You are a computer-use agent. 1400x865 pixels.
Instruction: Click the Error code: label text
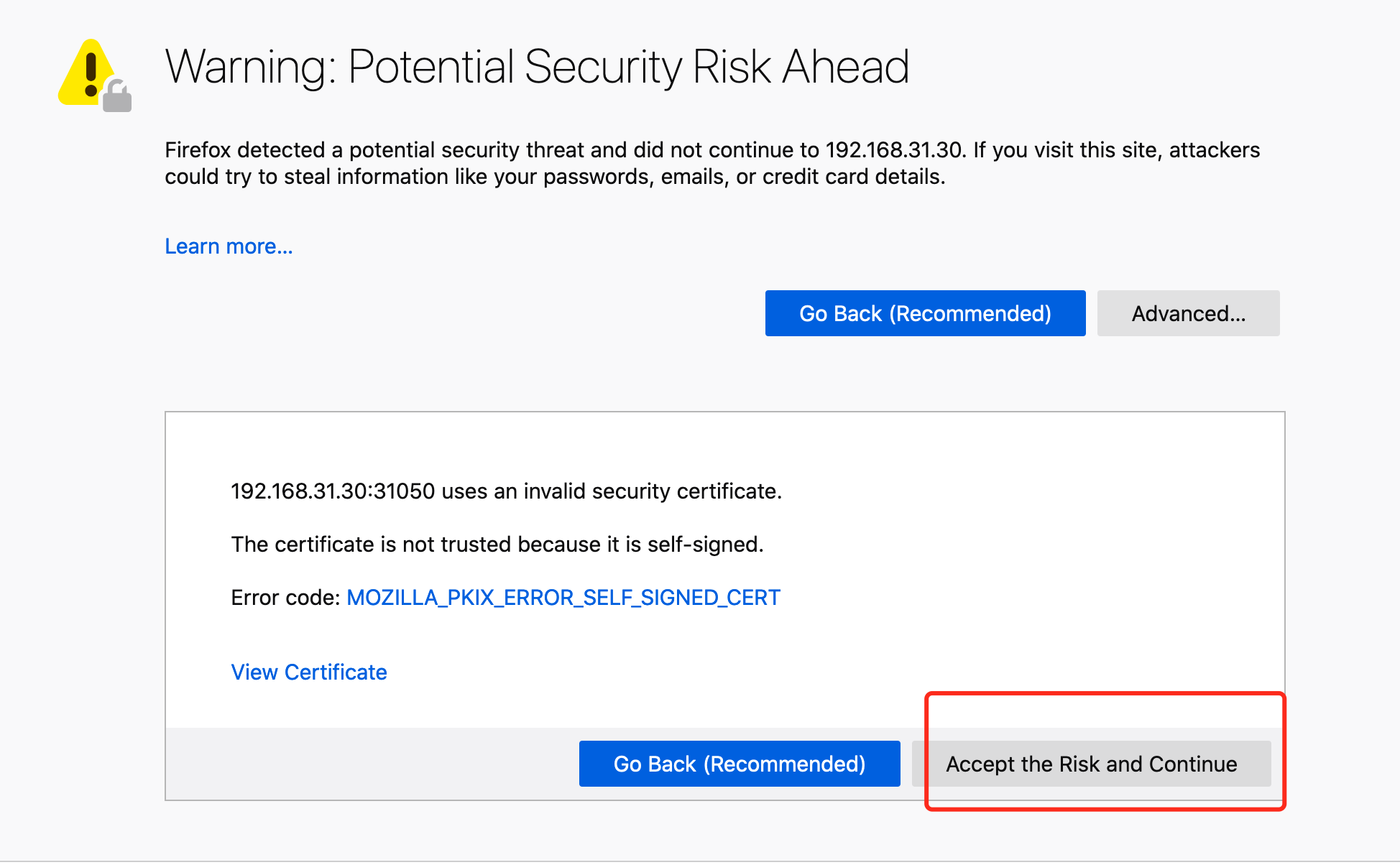(x=285, y=597)
